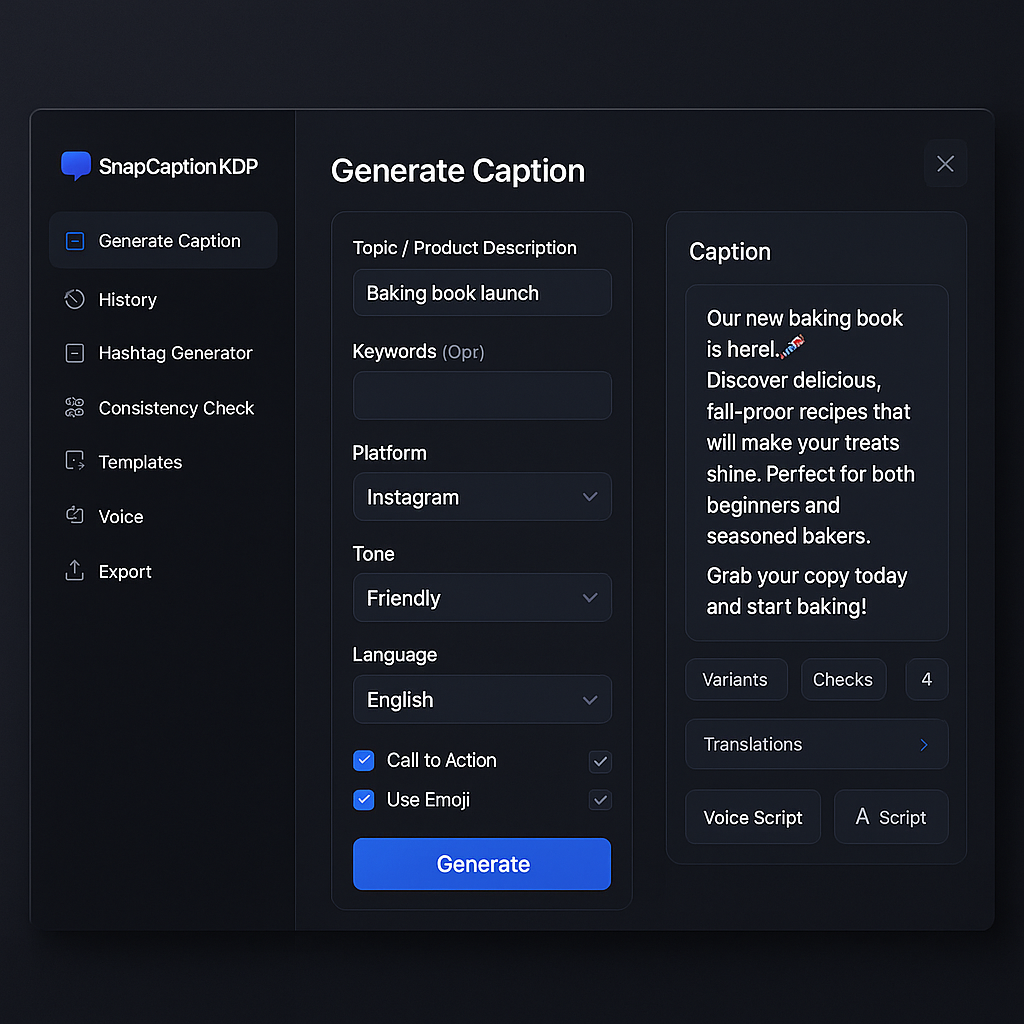Click the empty Keywords input field

(x=482, y=396)
